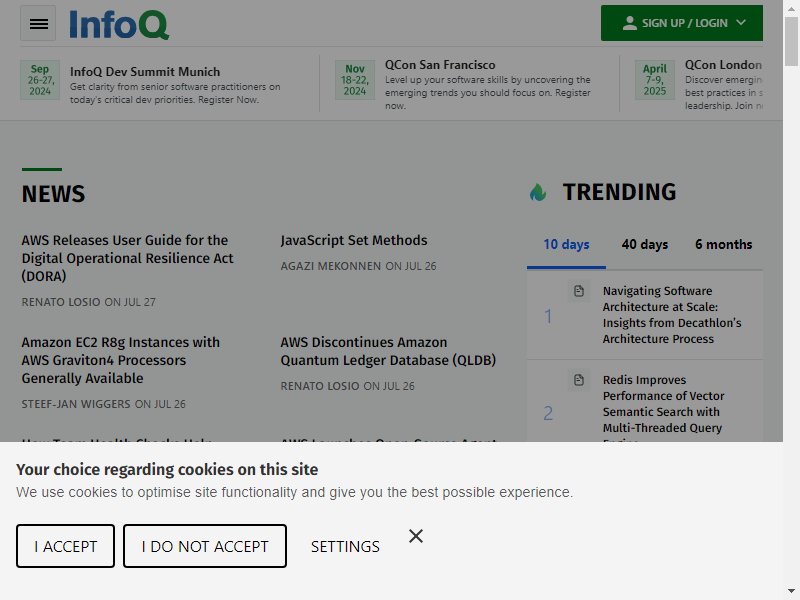Viewport: 800px width, 600px height.
Task: Click the TRENDING section heading
Action: pos(619,192)
